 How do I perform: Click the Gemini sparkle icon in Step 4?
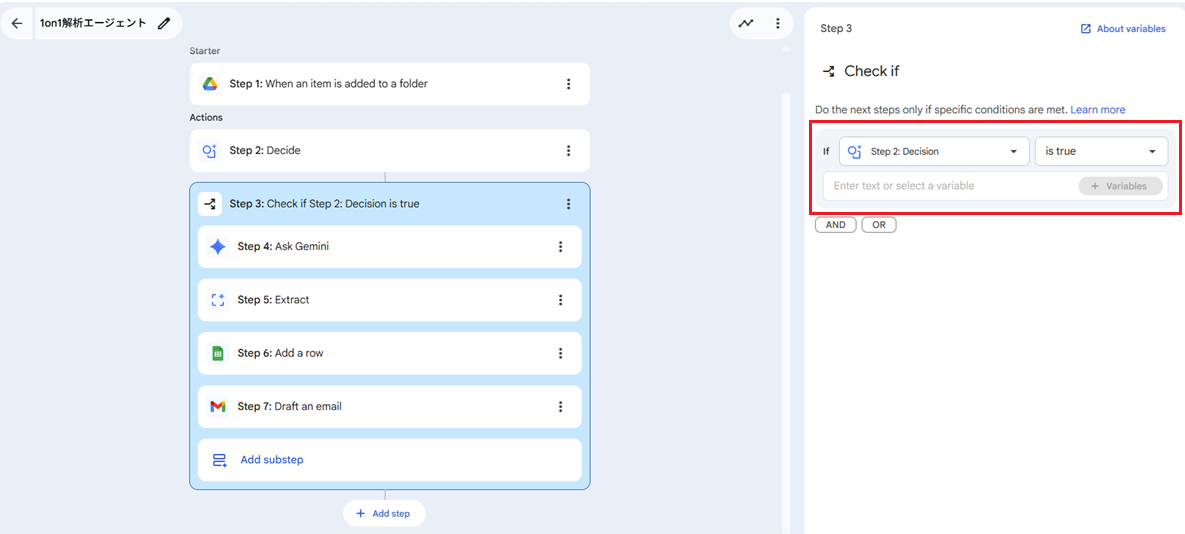[218, 246]
